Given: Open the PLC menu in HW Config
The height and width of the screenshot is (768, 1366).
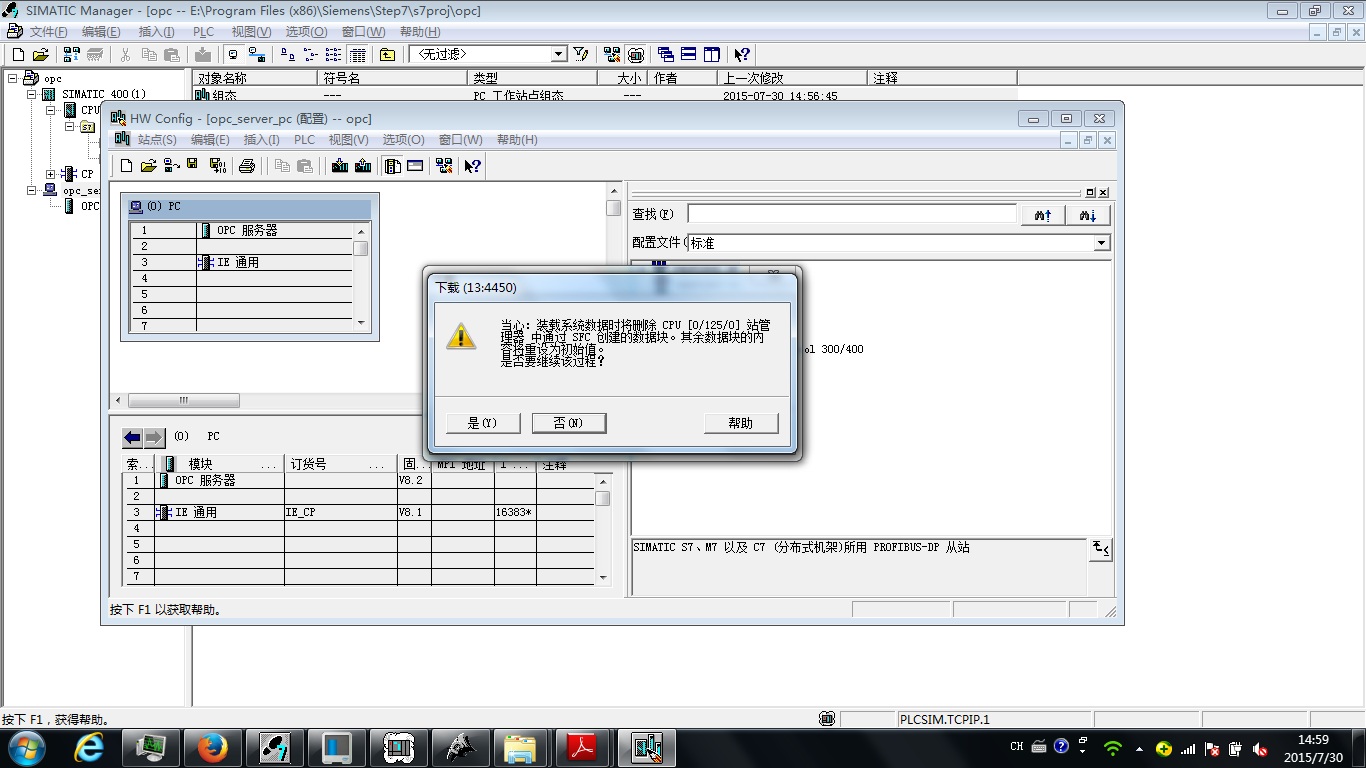Looking at the screenshot, I should (304, 140).
